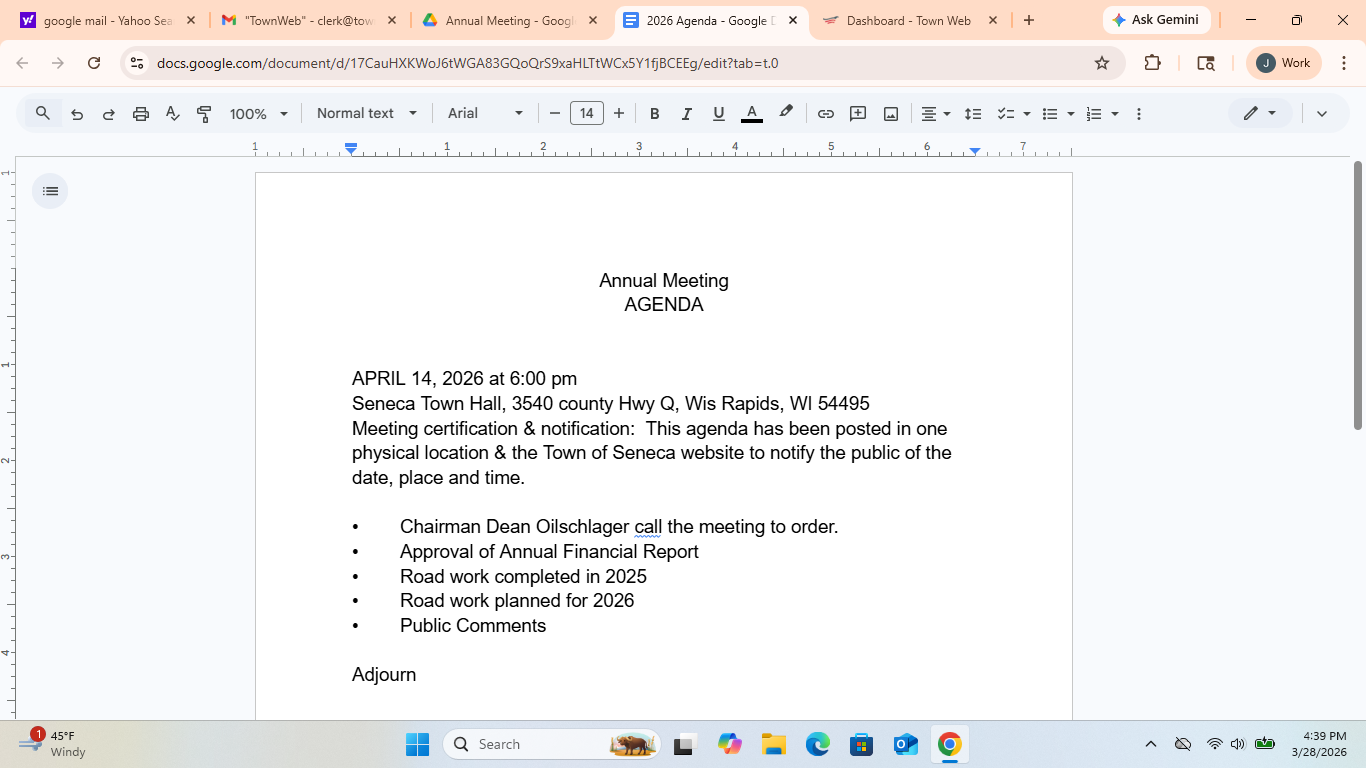Insert an image from toolbar
1366x768 pixels.
click(x=891, y=114)
